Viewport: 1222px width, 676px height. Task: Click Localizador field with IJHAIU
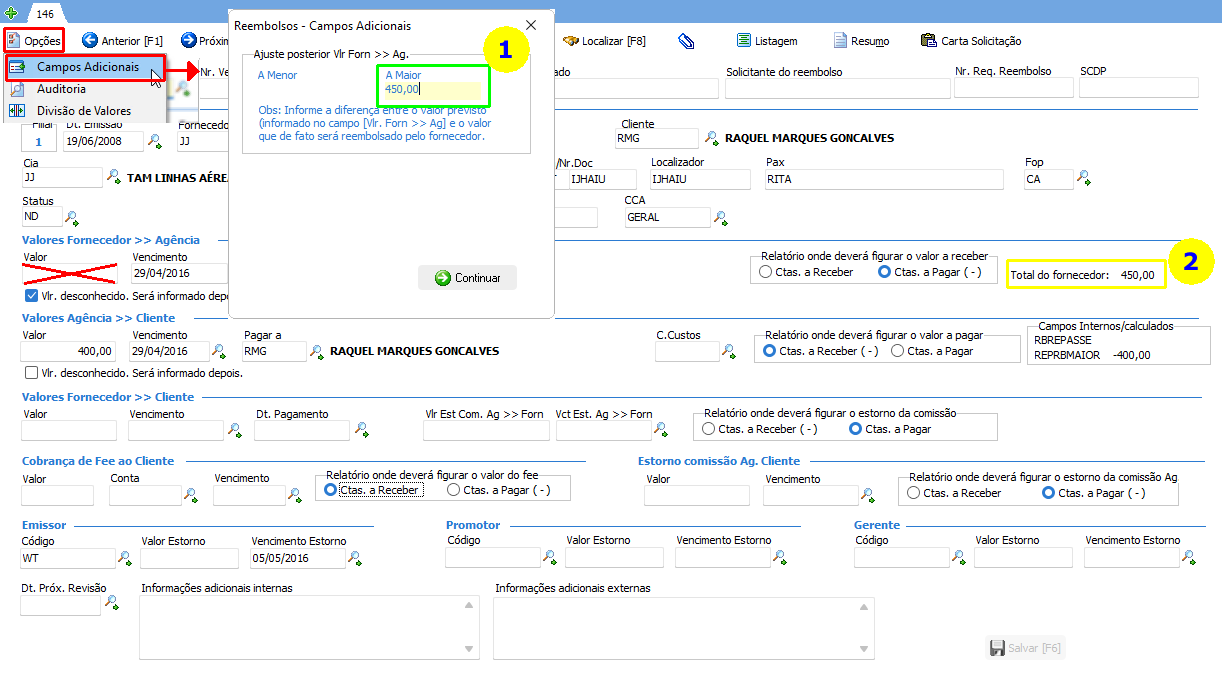700,179
